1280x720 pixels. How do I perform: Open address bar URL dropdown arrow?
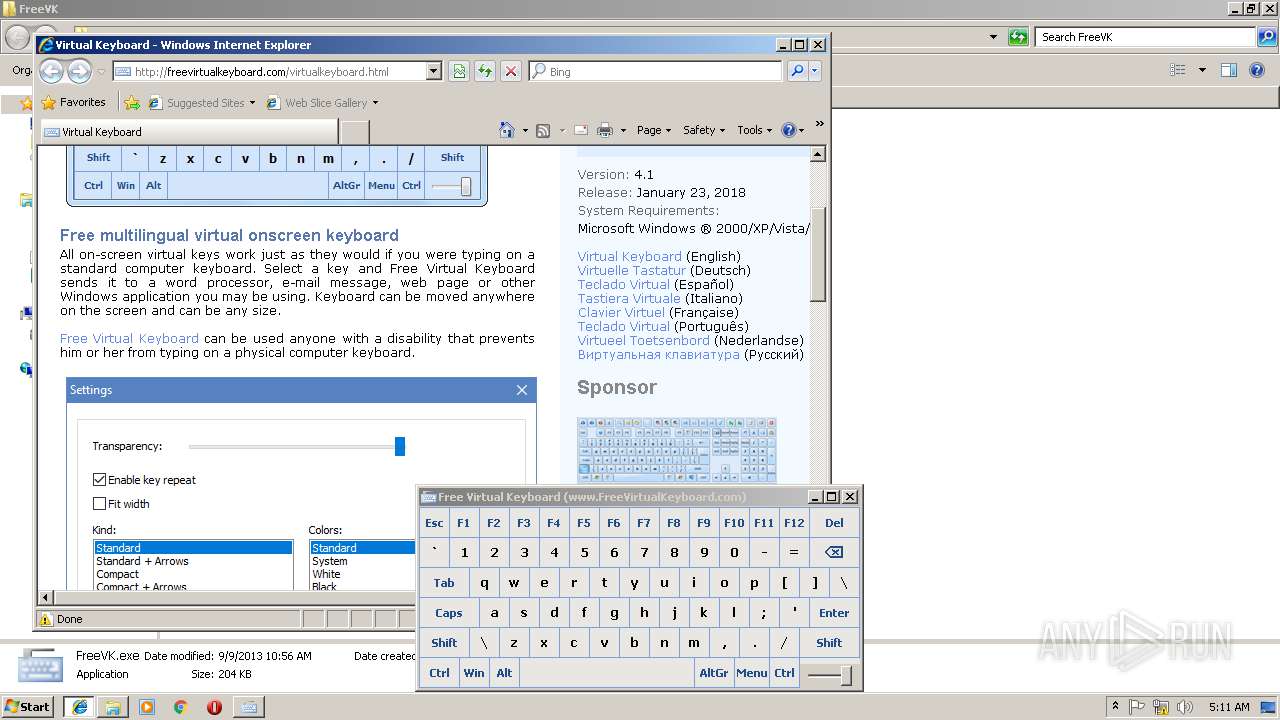[433, 71]
